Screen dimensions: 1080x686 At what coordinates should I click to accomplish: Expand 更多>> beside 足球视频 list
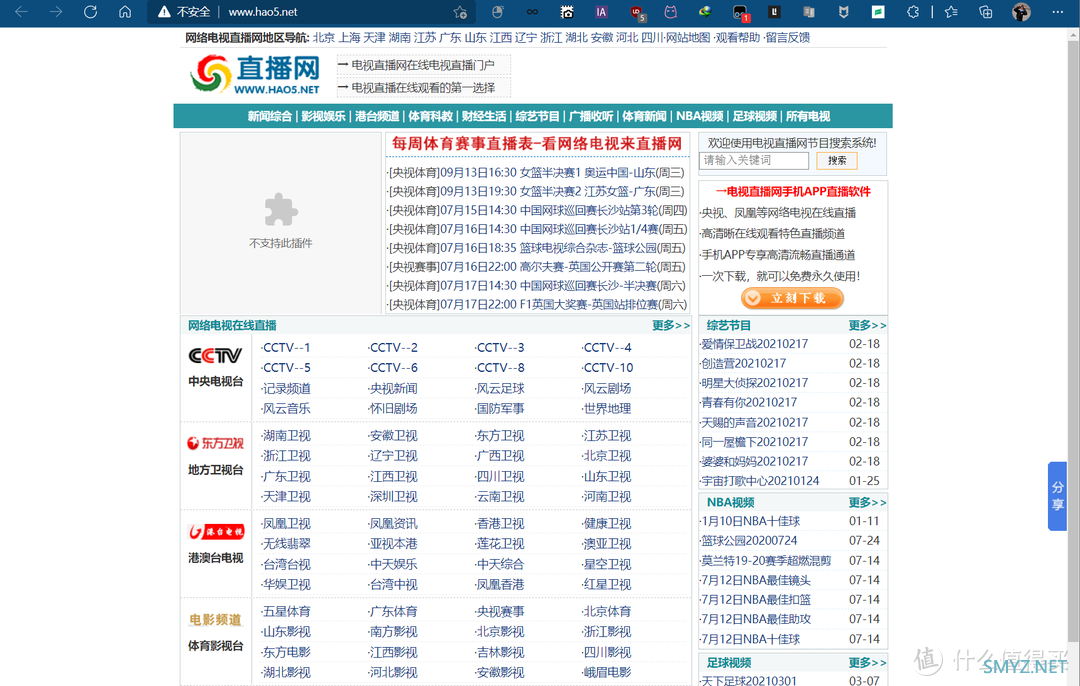click(867, 663)
